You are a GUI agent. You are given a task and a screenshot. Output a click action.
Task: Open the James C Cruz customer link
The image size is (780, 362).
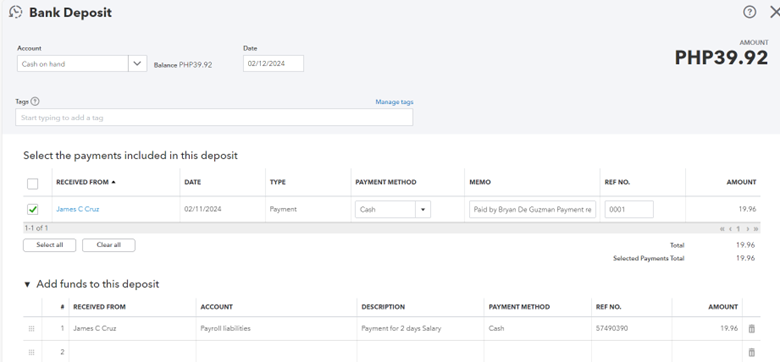(78, 209)
